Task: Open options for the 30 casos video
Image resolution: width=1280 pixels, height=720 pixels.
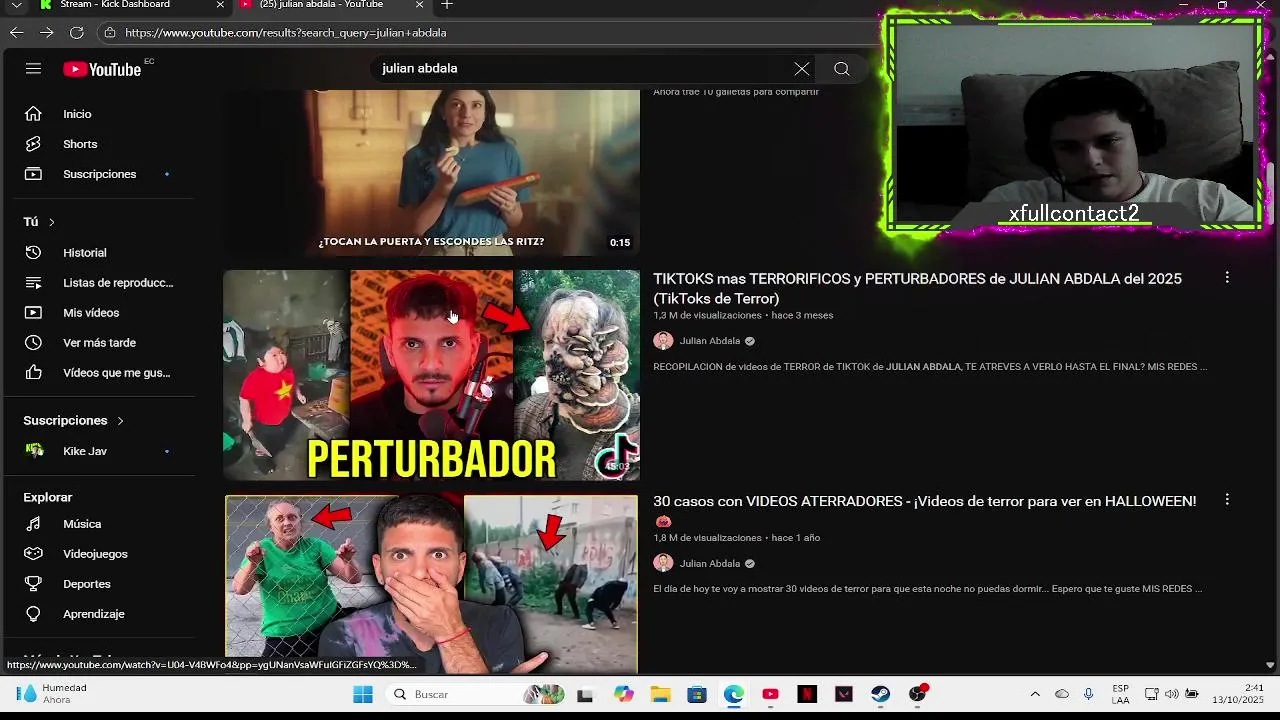Action: (1227, 500)
